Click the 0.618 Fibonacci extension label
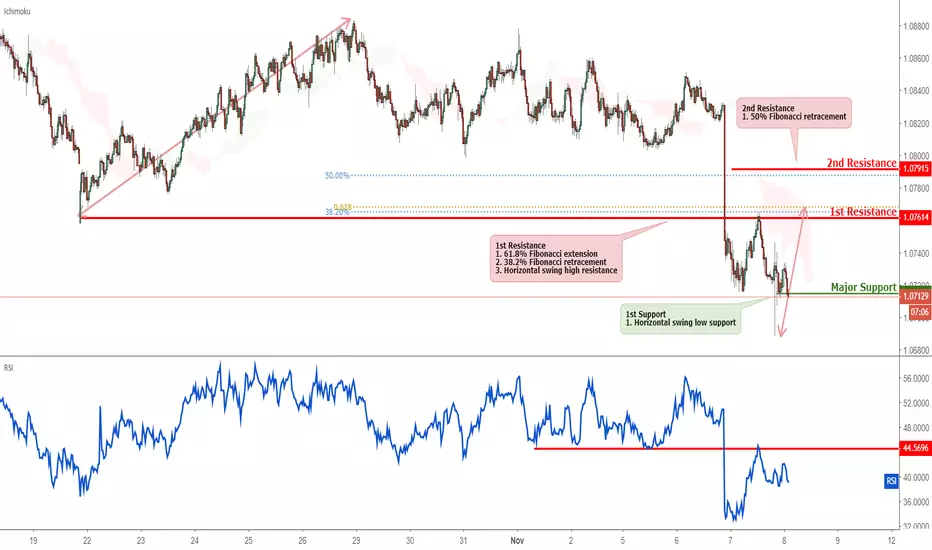 (x=343, y=207)
